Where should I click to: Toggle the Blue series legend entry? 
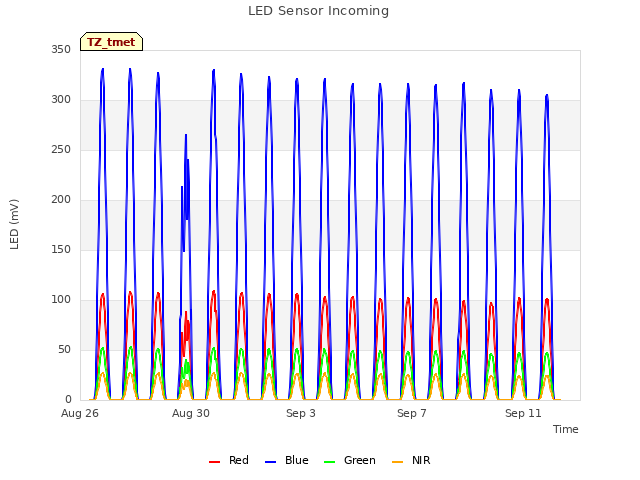pyautogui.click(x=287, y=460)
